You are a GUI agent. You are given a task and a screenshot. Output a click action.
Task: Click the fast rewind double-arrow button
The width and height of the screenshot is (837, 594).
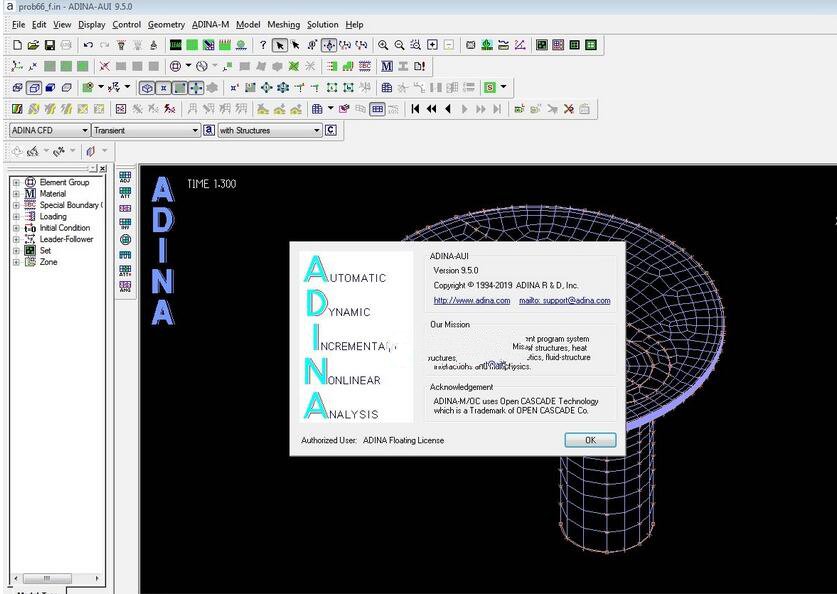pyautogui.click(x=432, y=109)
